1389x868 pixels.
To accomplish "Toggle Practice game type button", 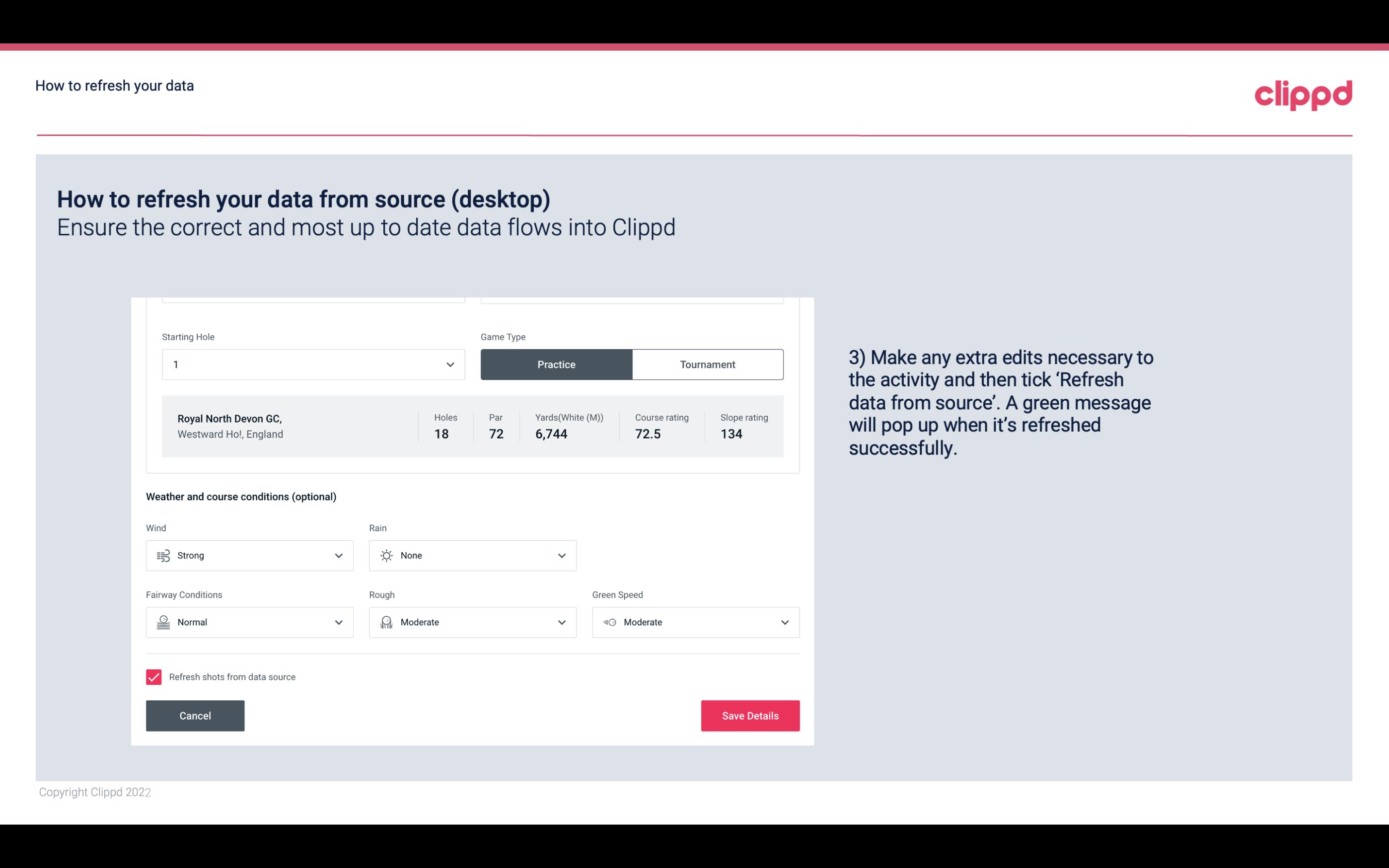I will tap(556, 364).
